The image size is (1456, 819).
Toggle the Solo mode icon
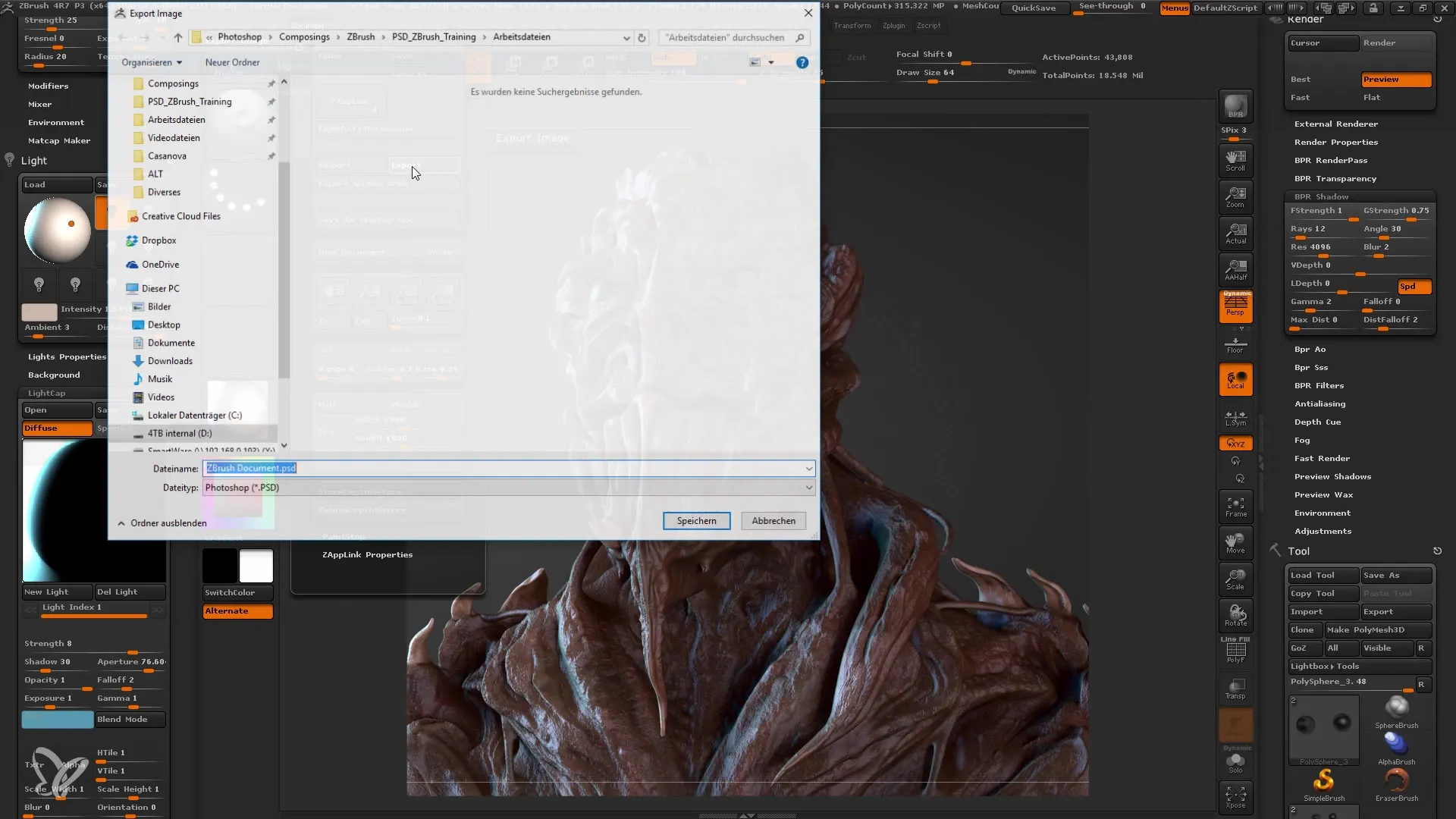pos(1235,761)
